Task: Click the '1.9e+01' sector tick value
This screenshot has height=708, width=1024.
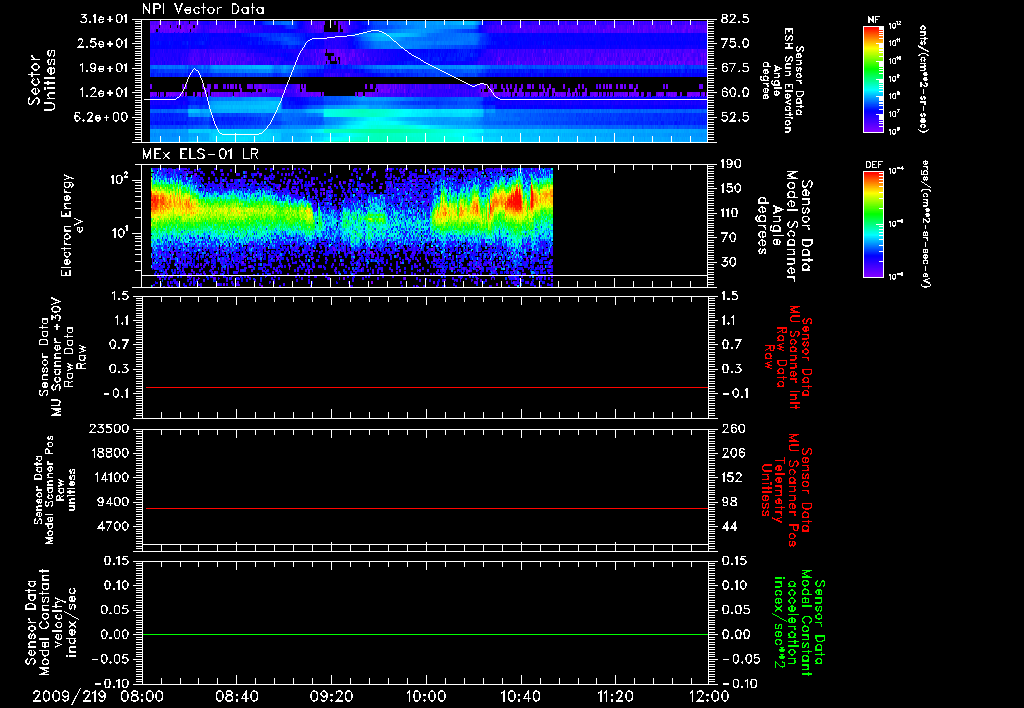Action: coord(104,68)
